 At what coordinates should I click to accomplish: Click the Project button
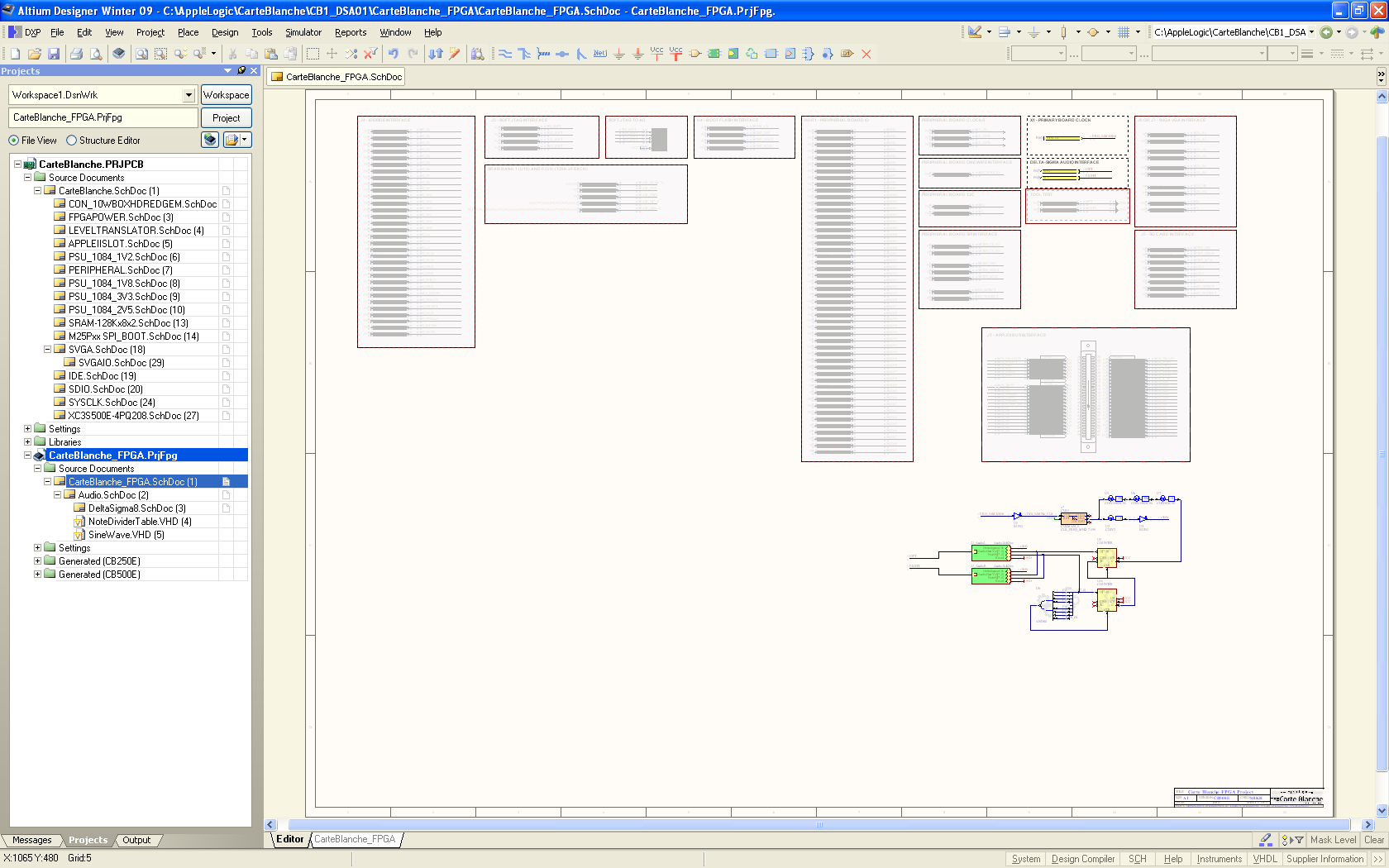[226, 118]
